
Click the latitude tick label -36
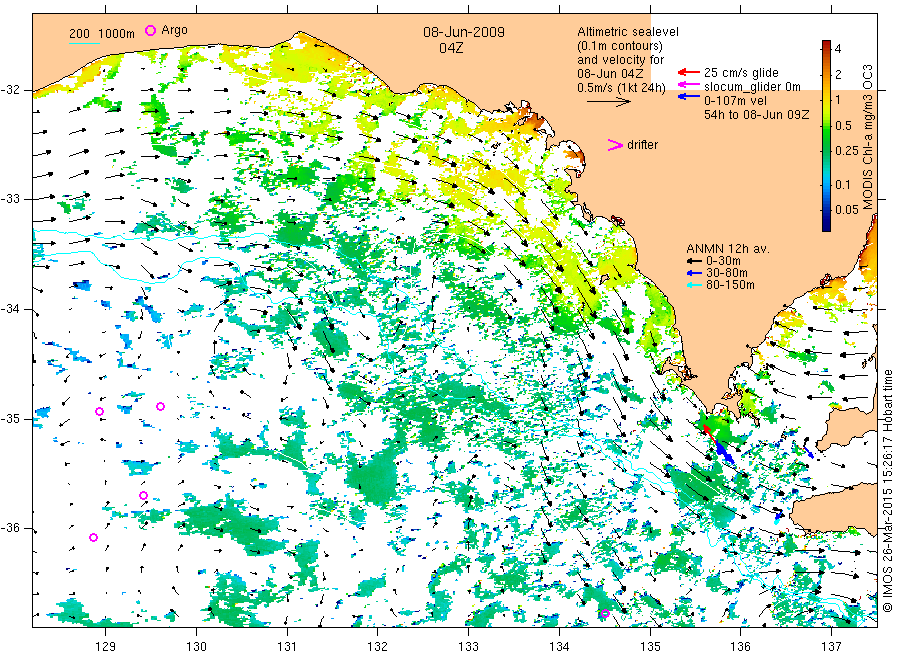click(10, 529)
